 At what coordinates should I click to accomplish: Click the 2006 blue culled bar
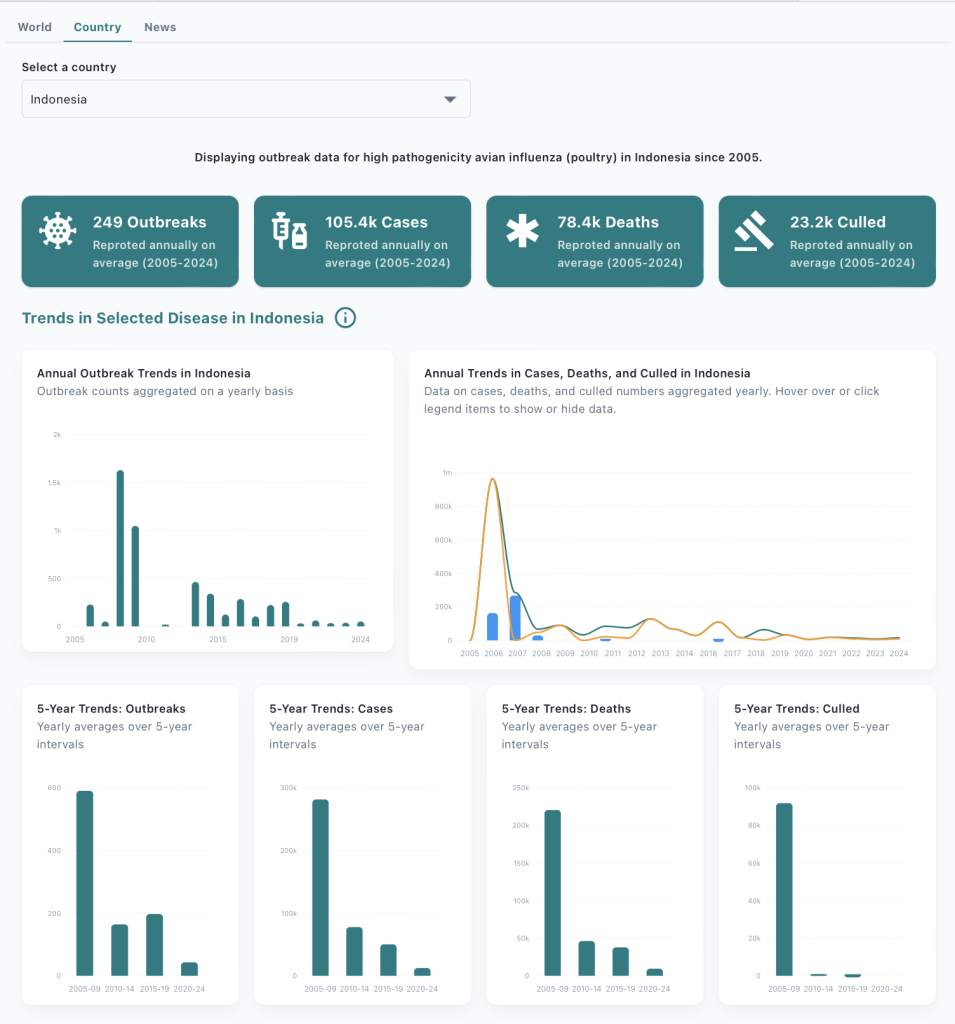click(x=492, y=627)
